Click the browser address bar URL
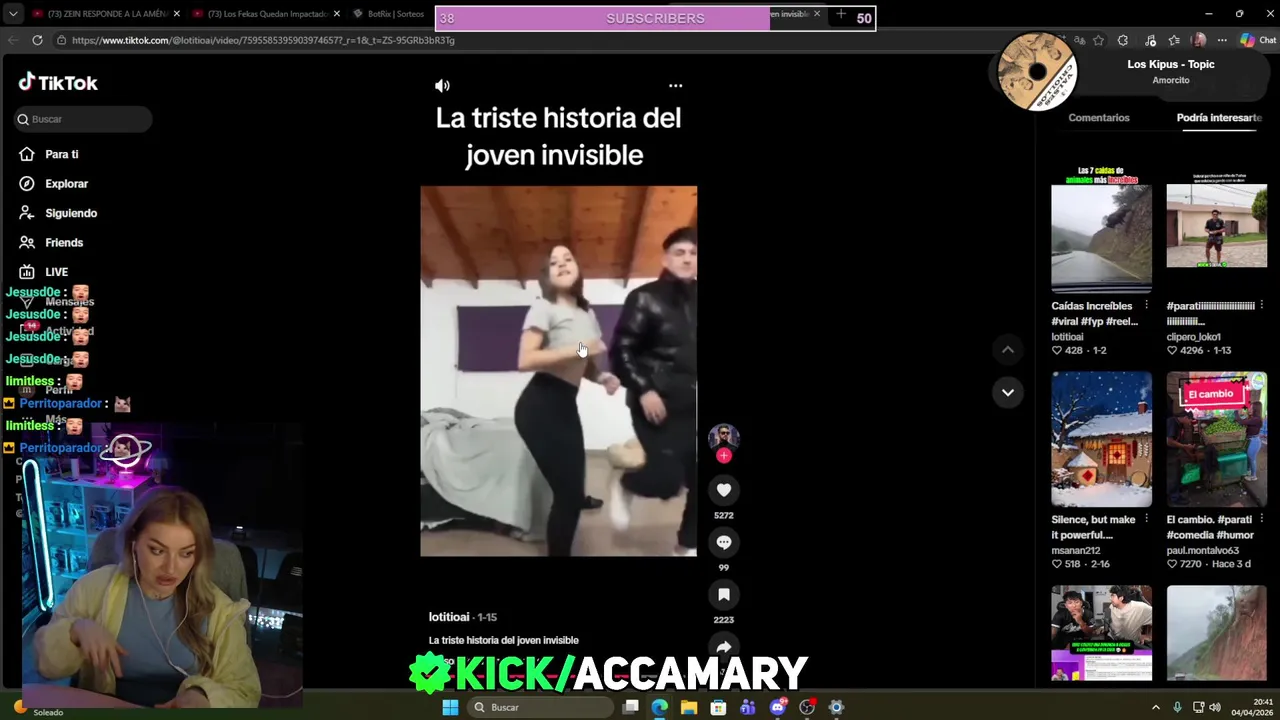The image size is (1280, 720). click(263, 40)
